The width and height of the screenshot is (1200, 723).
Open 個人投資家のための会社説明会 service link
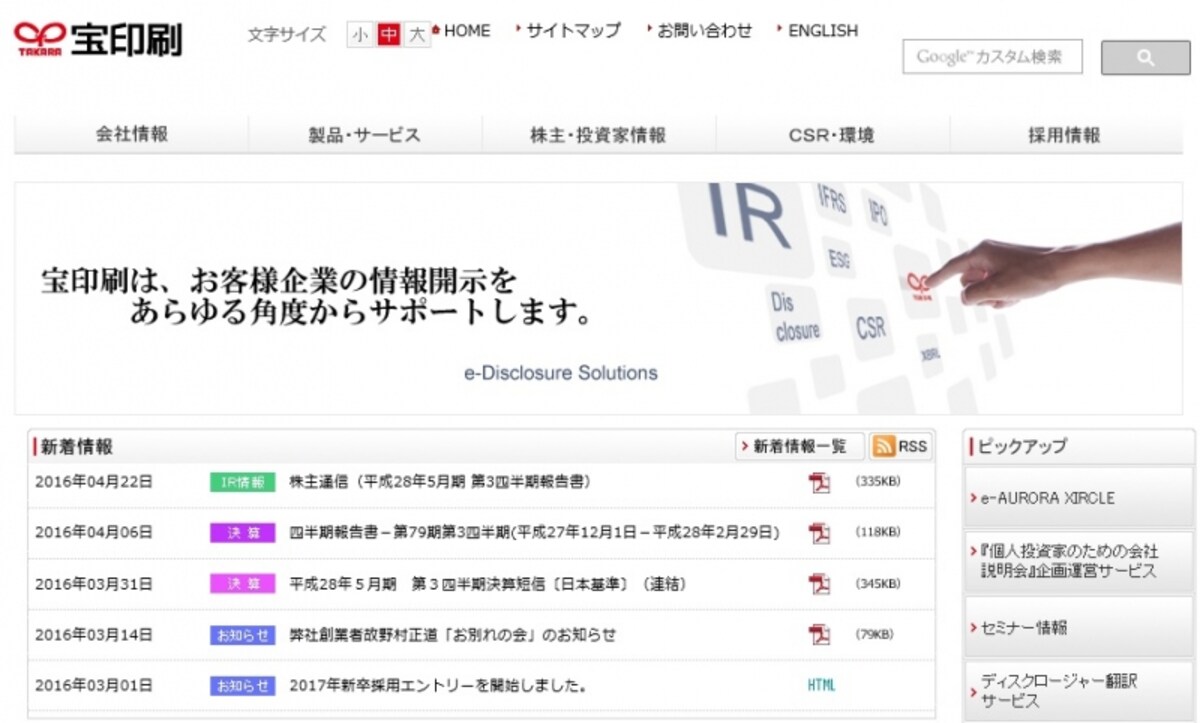(x=1080, y=561)
